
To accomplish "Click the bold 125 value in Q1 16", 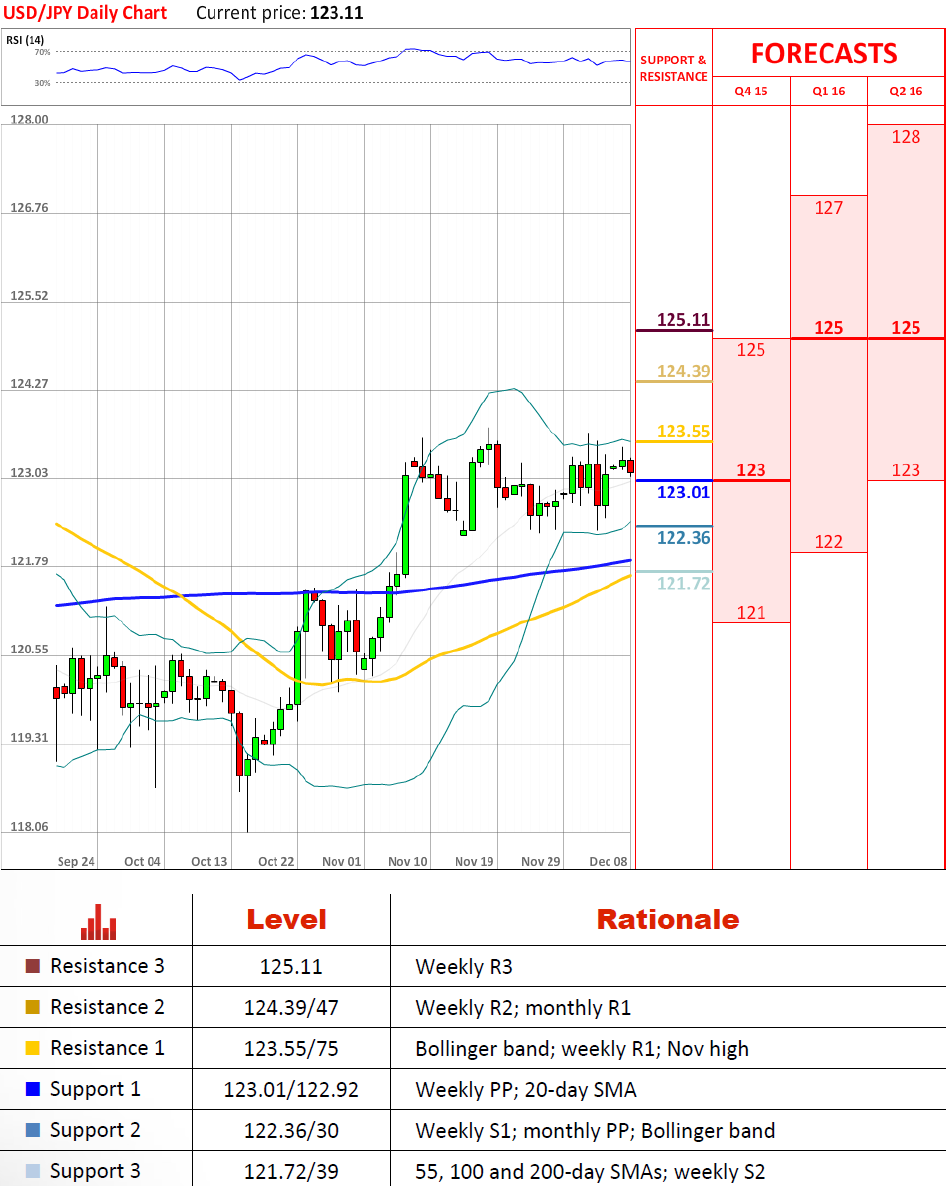I will [828, 328].
